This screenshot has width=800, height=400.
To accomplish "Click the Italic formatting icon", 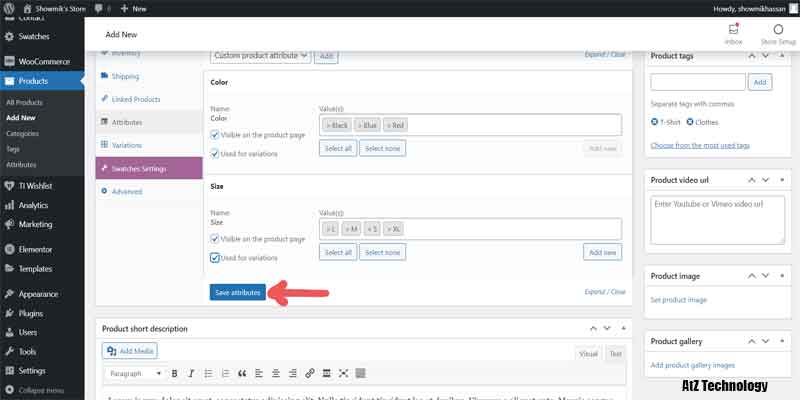I will coord(191,373).
